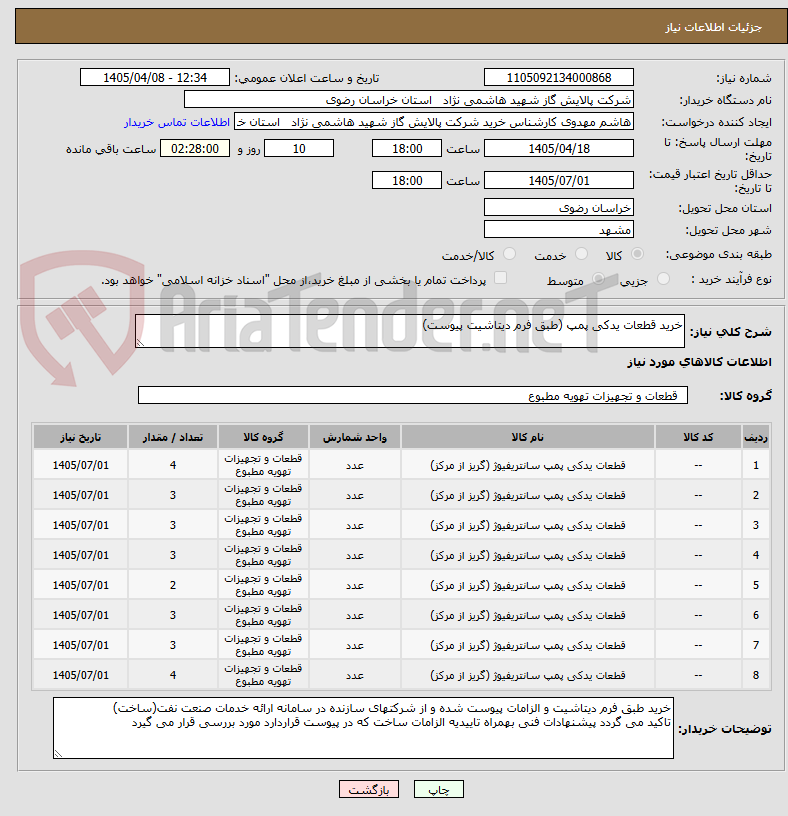Click item name in row 5

coord(527,585)
